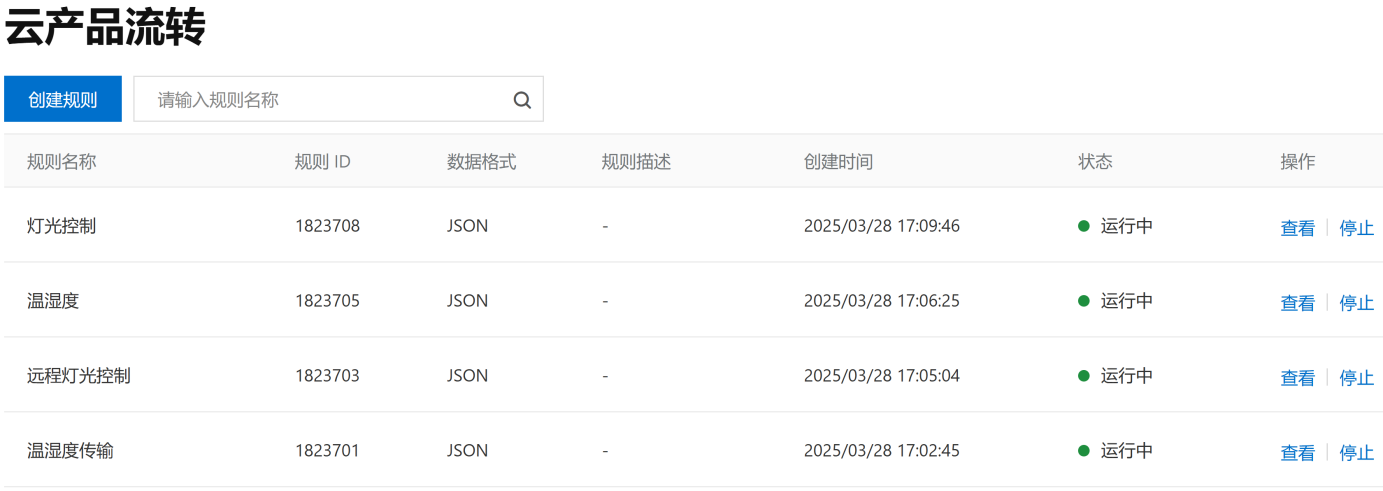Viewport: 1383px width, 491px height.
Task: Click the 创建规则 button
Action: [x=63, y=100]
